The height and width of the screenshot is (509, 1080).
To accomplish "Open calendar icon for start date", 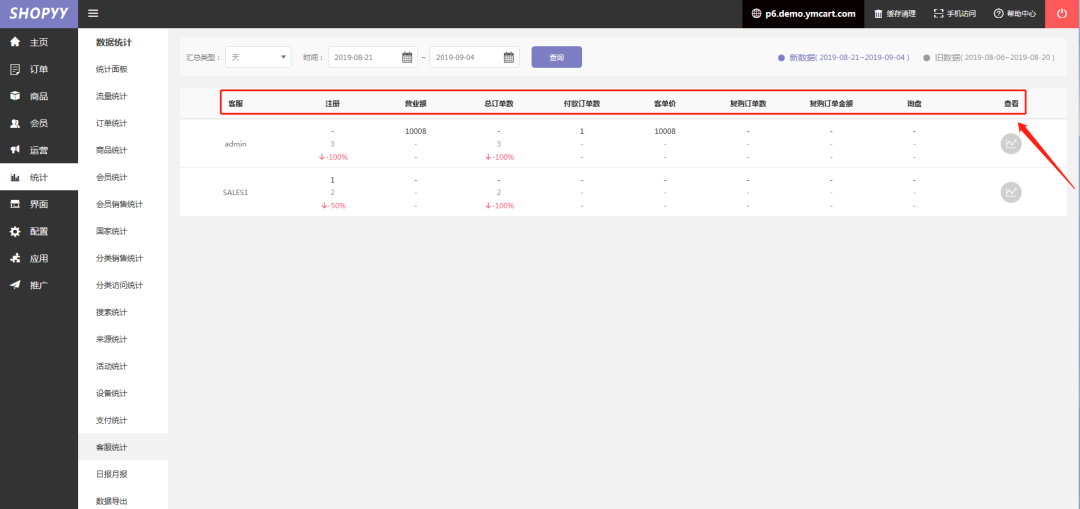I will [407, 57].
